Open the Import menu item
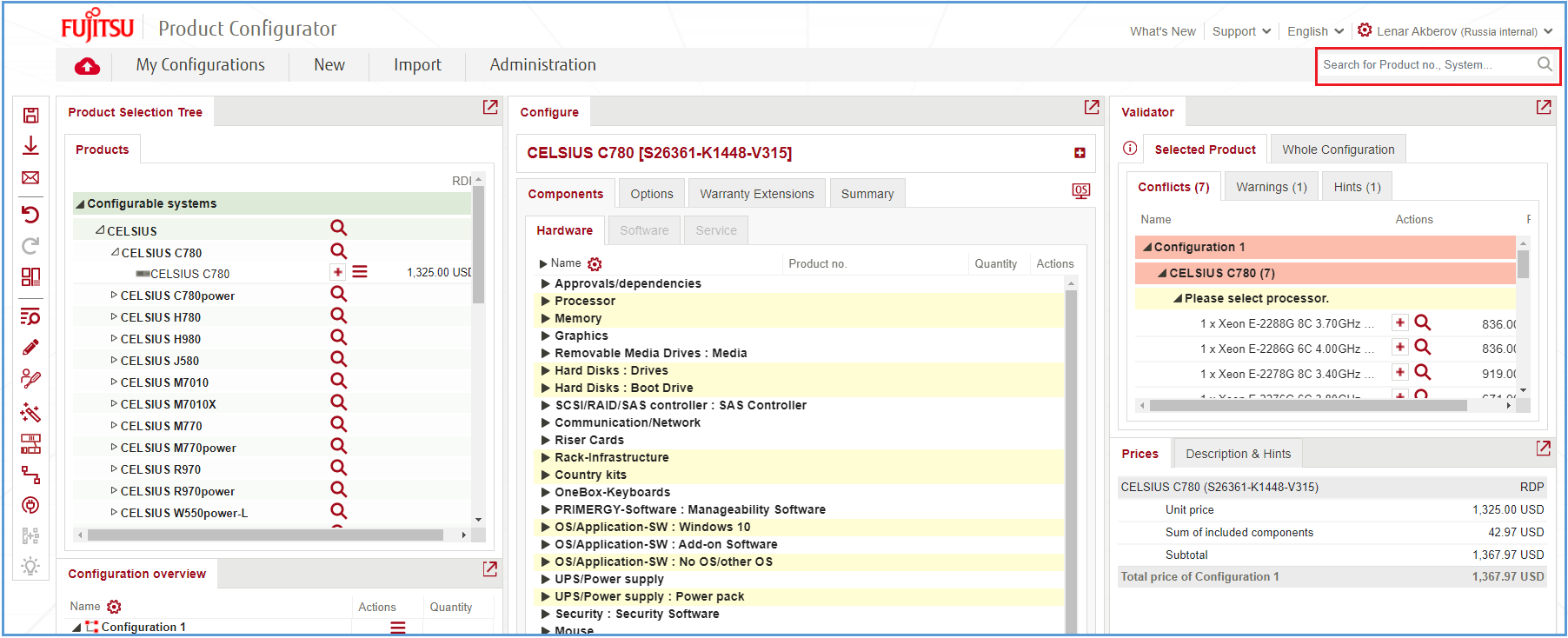The width and height of the screenshot is (1568, 638). click(x=417, y=65)
